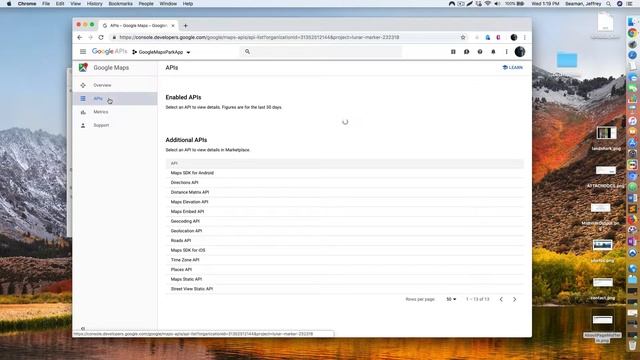Open the help question mark icon
Screen dimensions: 640x360
click(x=480, y=52)
